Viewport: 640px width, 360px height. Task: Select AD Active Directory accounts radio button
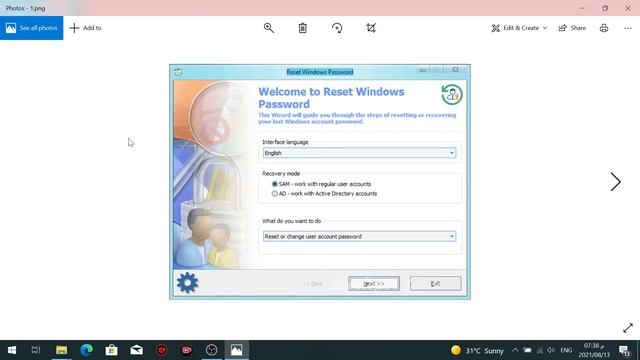pos(275,193)
